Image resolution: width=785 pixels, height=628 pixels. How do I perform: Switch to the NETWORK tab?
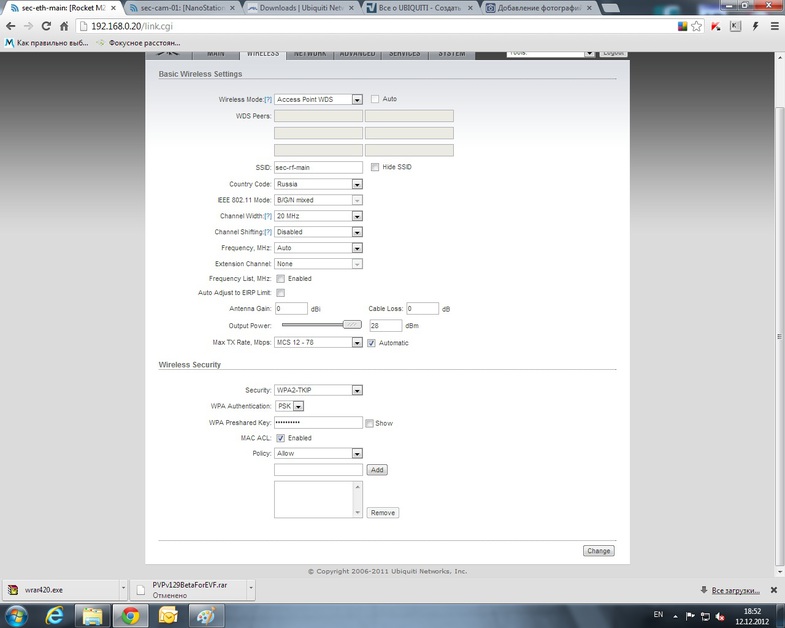point(309,53)
